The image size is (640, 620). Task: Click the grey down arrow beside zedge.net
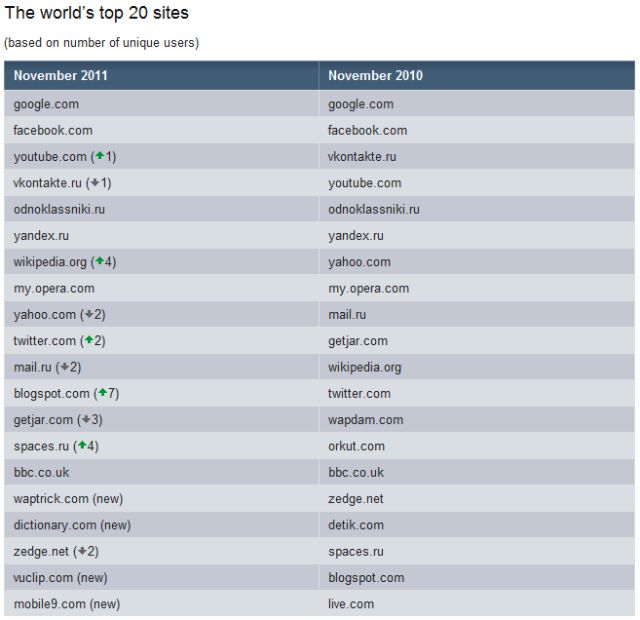pyautogui.click(x=82, y=551)
